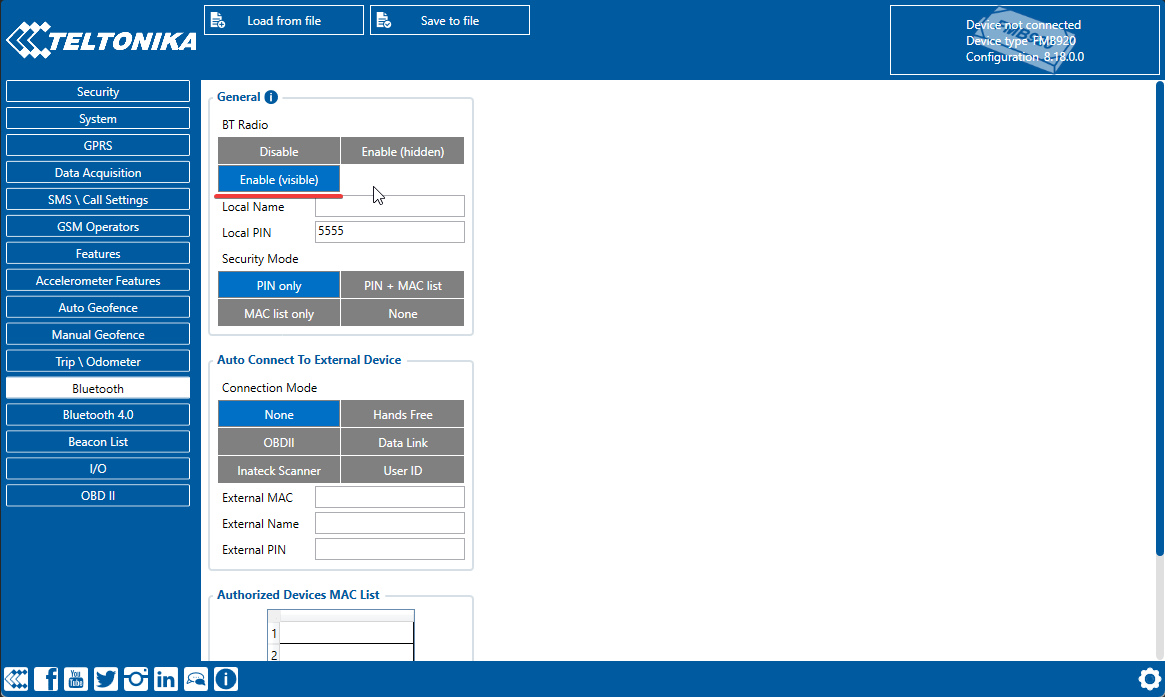Select PIN only security mode

(x=279, y=285)
